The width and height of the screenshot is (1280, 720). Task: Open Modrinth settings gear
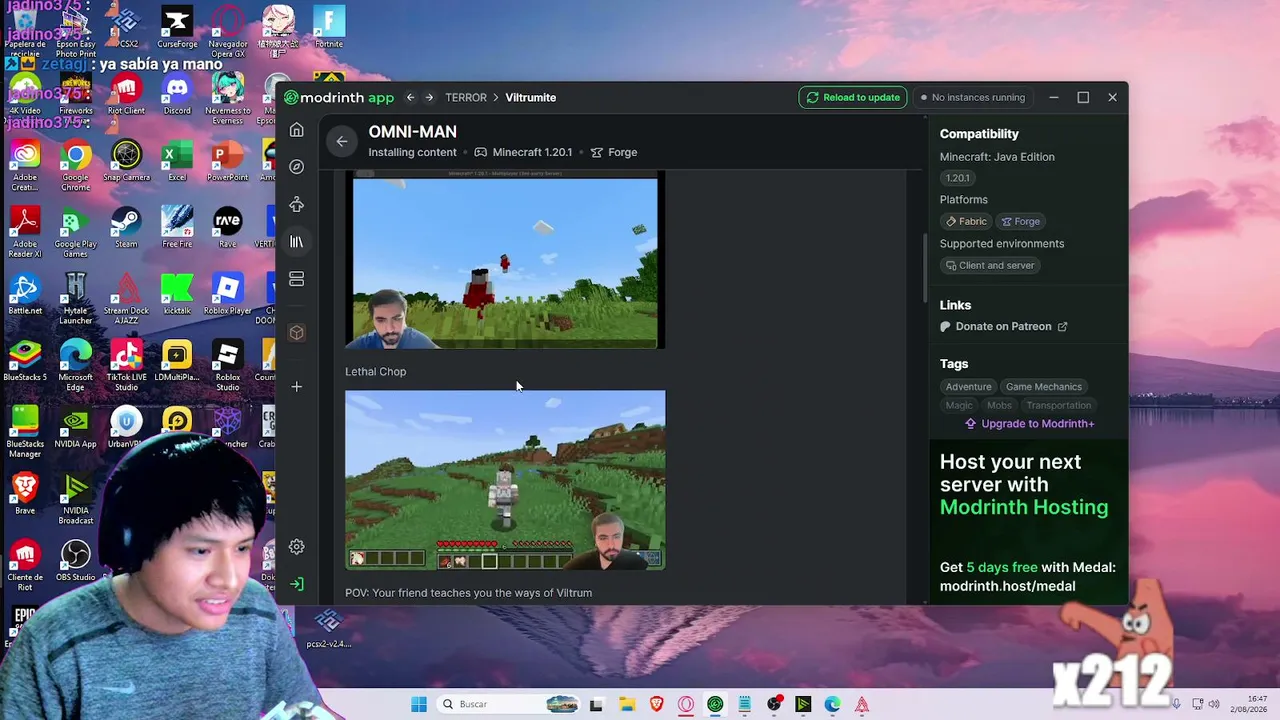click(296, 547)
